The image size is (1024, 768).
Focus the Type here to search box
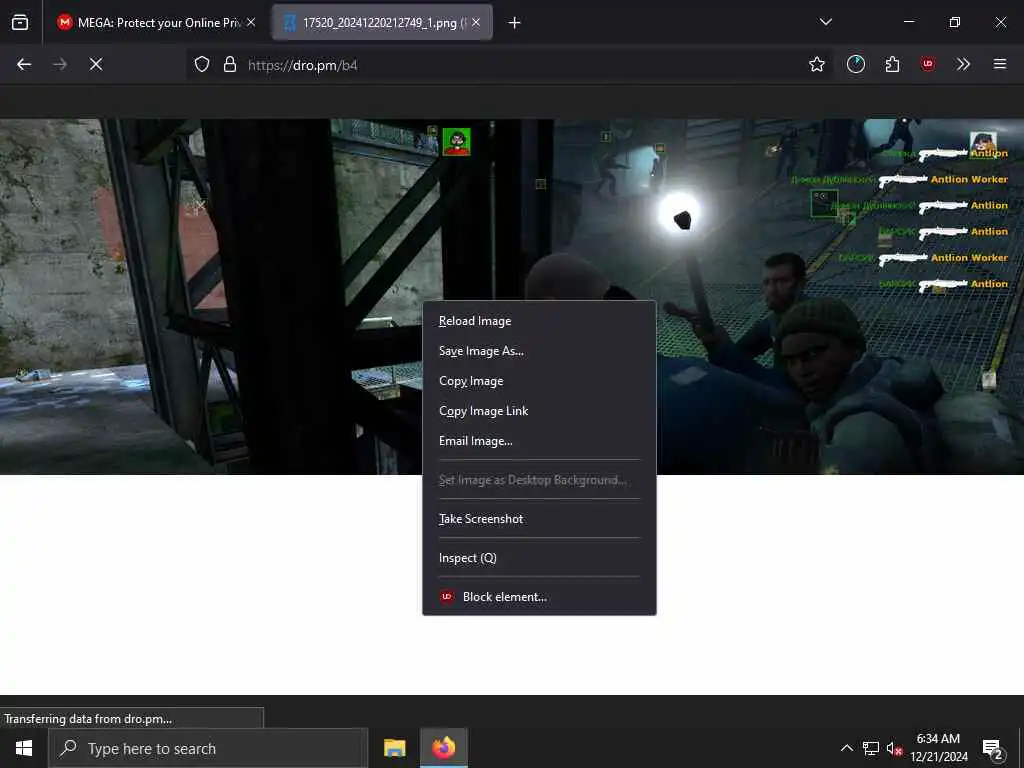(208, 748)
